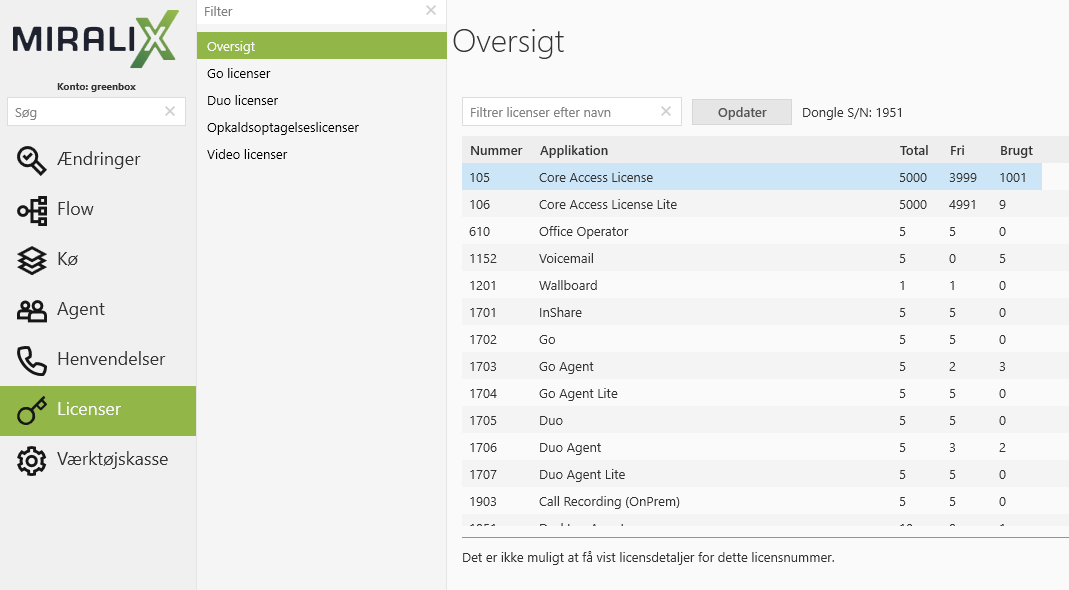Select the Go license row 1702

[x=751, y=340]
